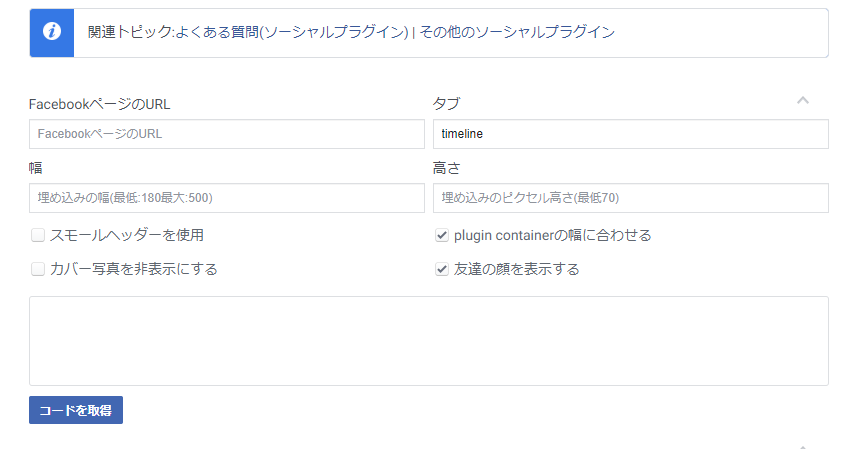This screenshot has width=850, height=449.
Task: Focus the 幅 embed width field
Action: pyautogui.click(x=227, y=198)
